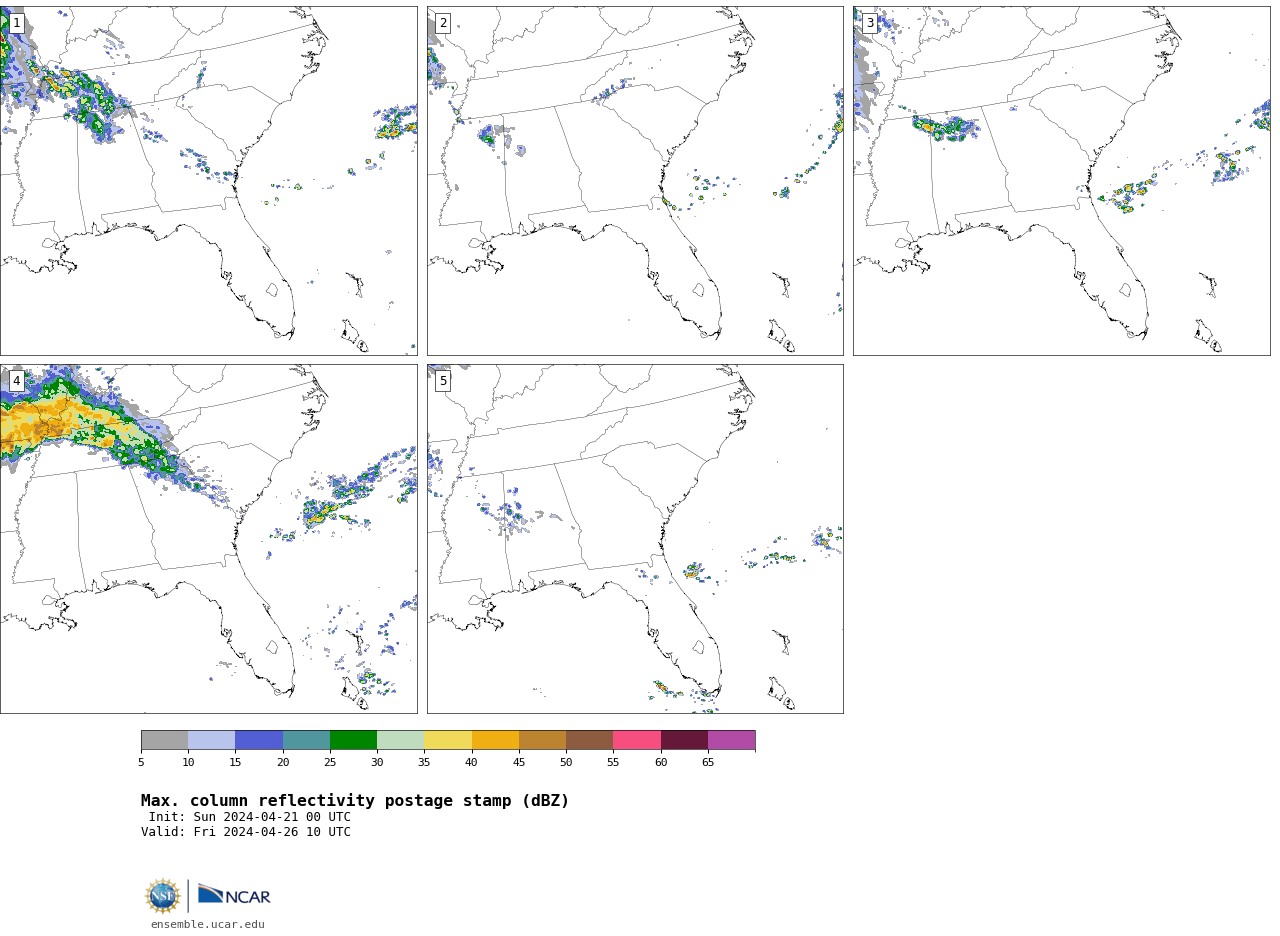The image size is (1280, 936).
Task: Click the colorbar tick label 5
Action: click(141, 763)
